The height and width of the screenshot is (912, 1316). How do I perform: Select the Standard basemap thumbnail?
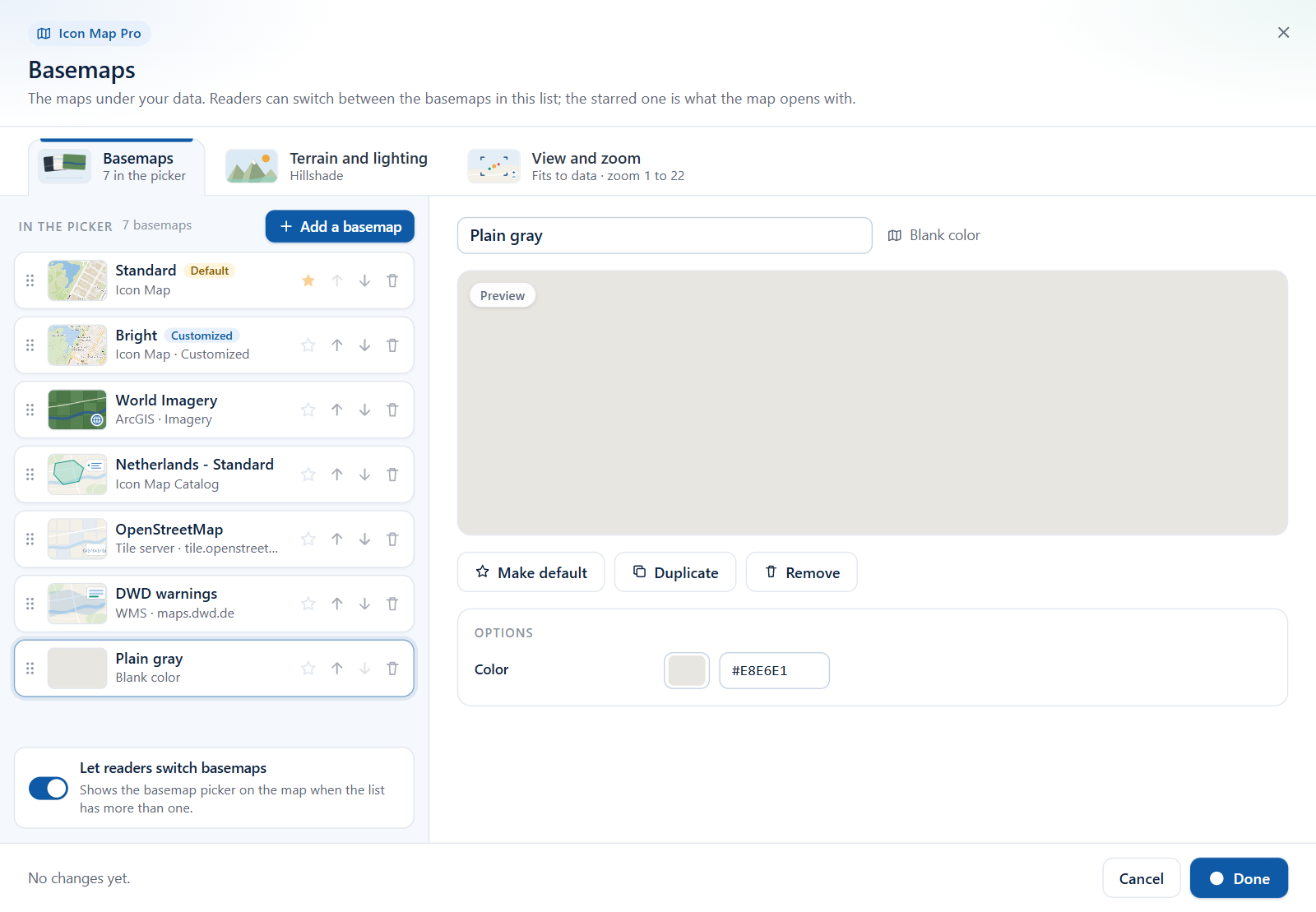coord(77,280)
